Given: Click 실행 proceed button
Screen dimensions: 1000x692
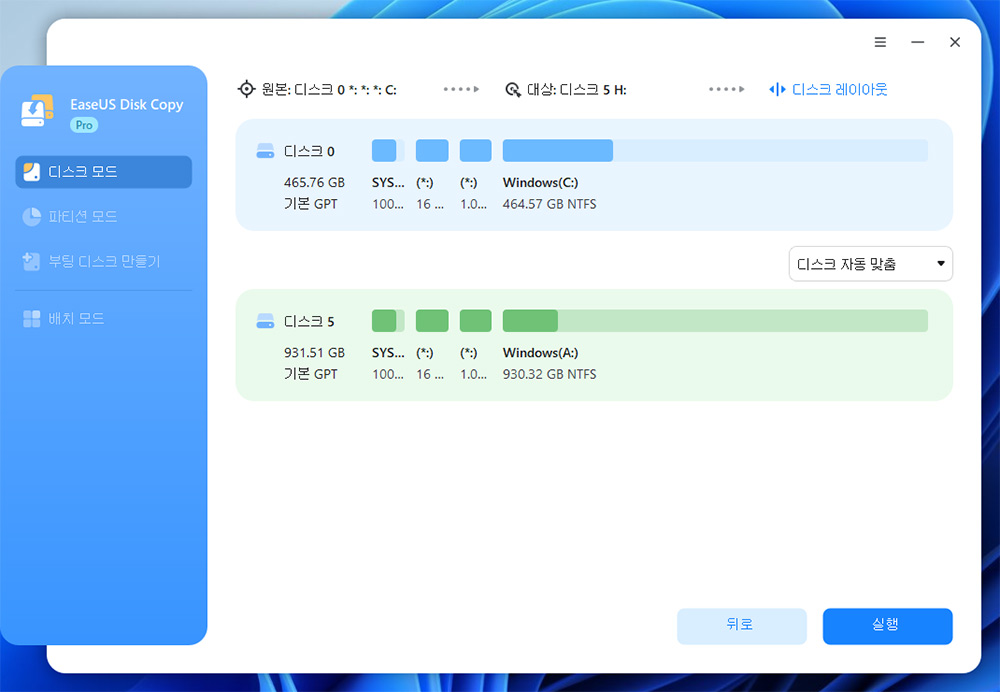Looking at the screenshot, I should click(887, 626).
